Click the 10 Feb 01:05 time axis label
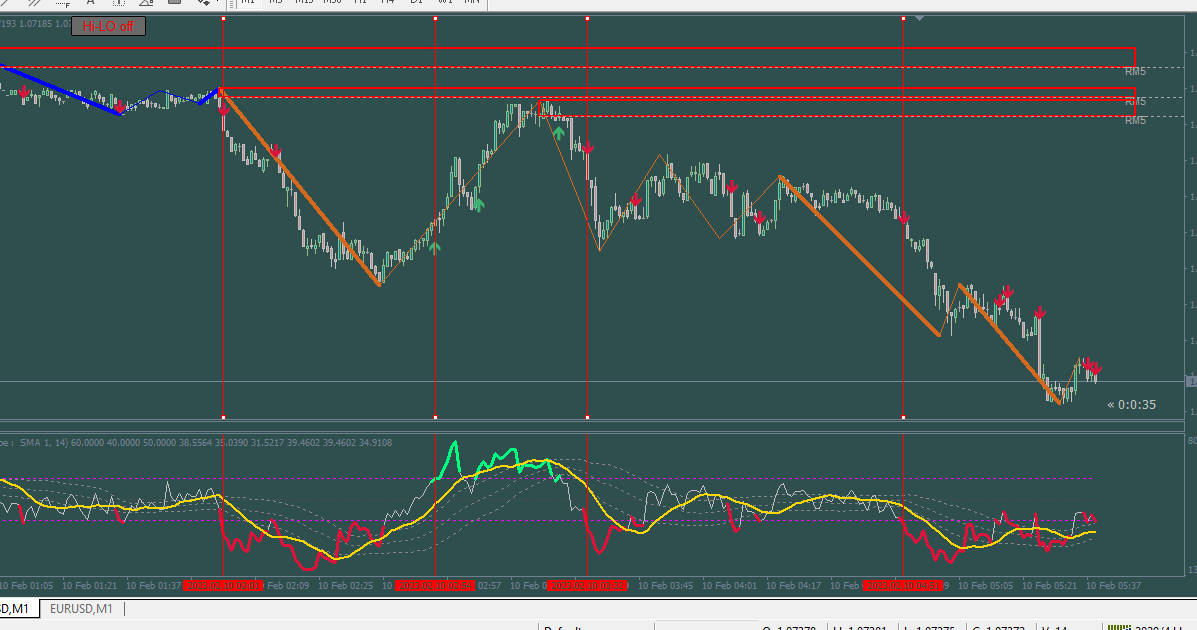 click(x=26, y=586)
